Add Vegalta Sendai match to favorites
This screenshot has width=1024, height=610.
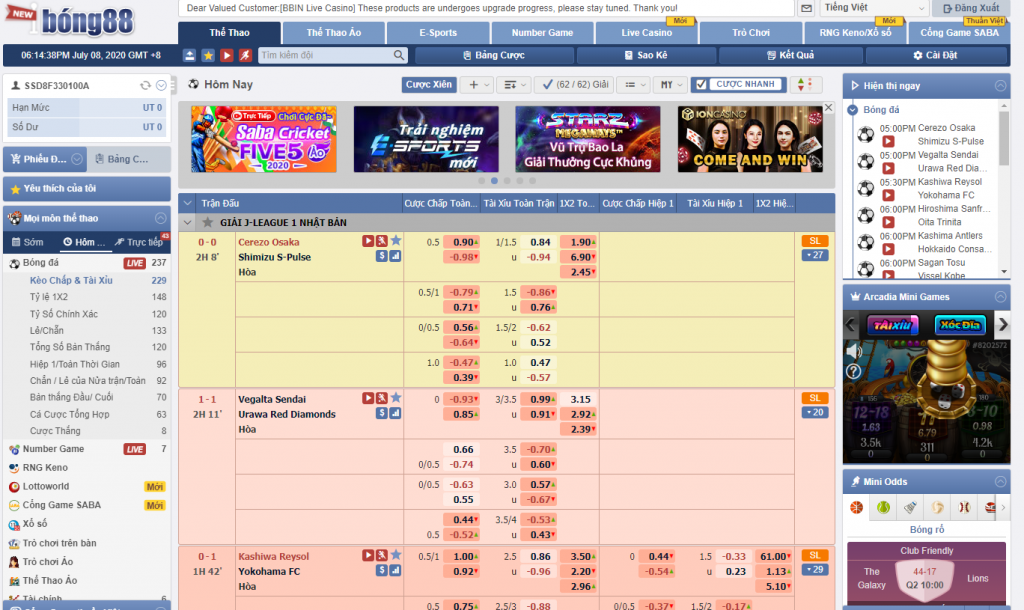[396, 398]
